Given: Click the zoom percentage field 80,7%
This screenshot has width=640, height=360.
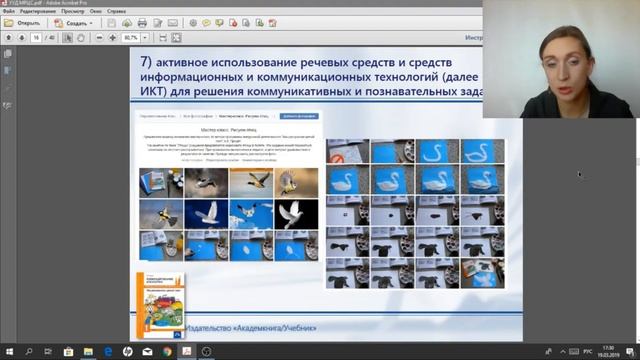Looking at the screenshot, I should pos(131,38).
